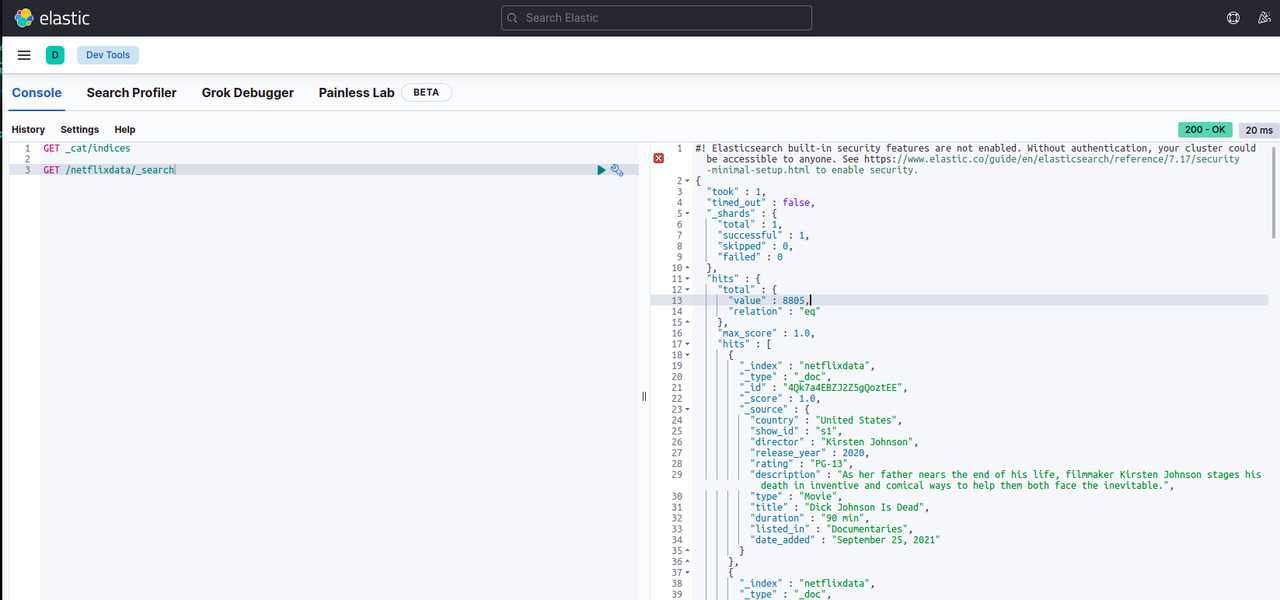
Task: Collapse the hits array at line 17
Action: coord(687,344)
